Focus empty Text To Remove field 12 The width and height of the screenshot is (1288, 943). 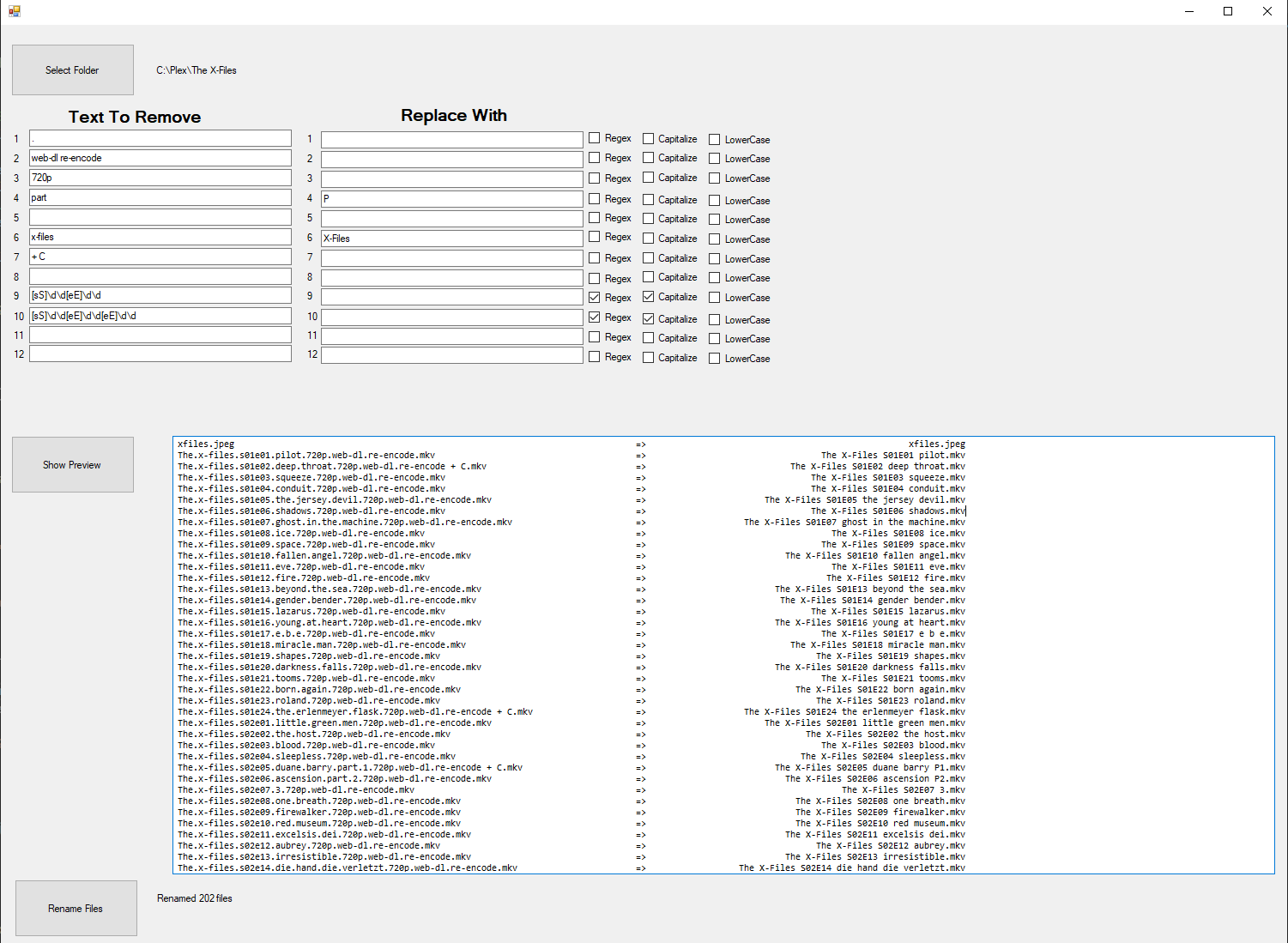click(x=160, y=354)
